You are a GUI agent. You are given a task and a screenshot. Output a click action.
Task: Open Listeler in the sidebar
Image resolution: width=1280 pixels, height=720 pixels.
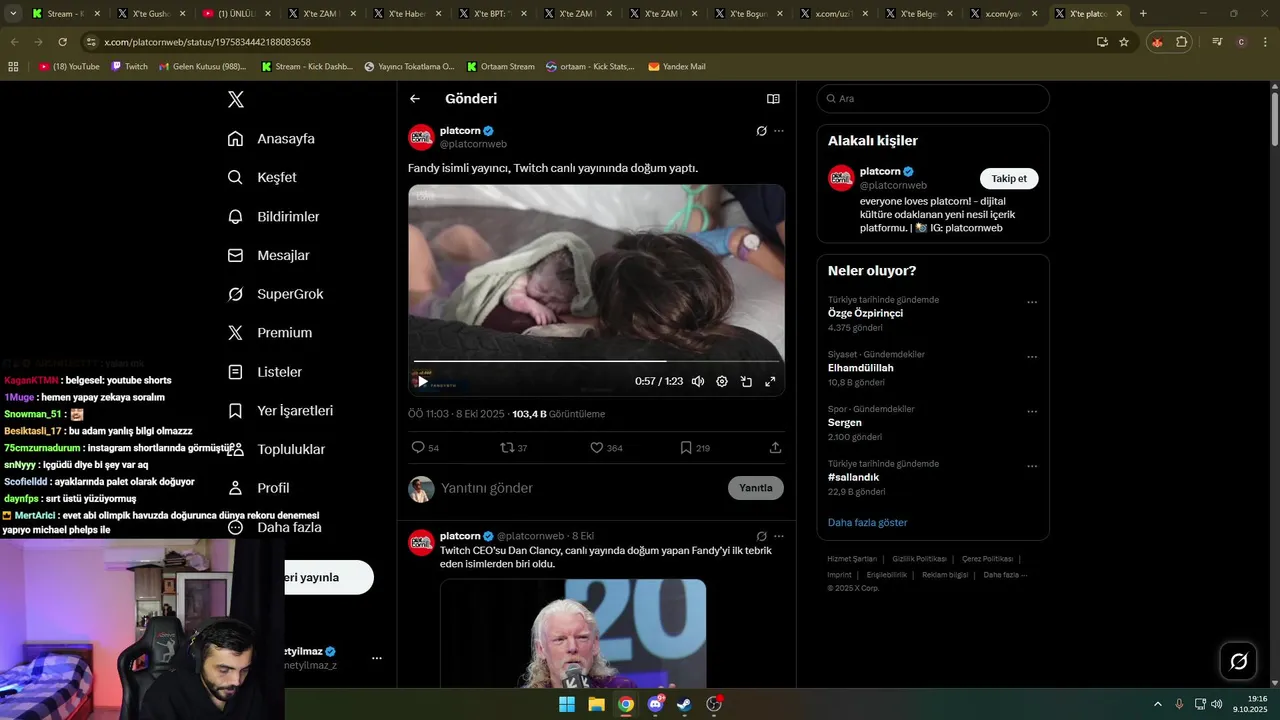pyautogui.click(x=264, y=371)
